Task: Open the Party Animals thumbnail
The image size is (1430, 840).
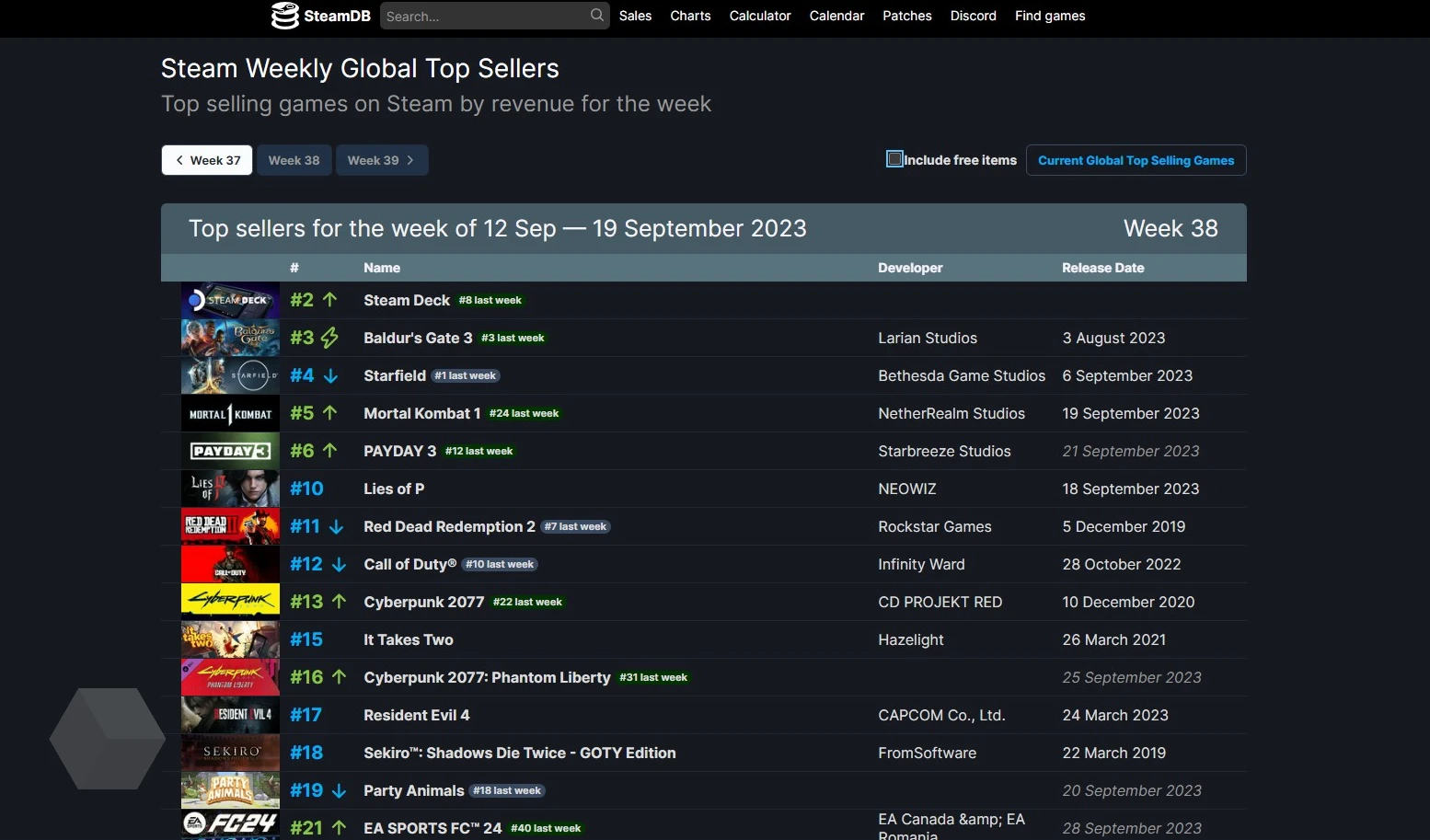Action: pyautogui.click(x=230, y=790)
